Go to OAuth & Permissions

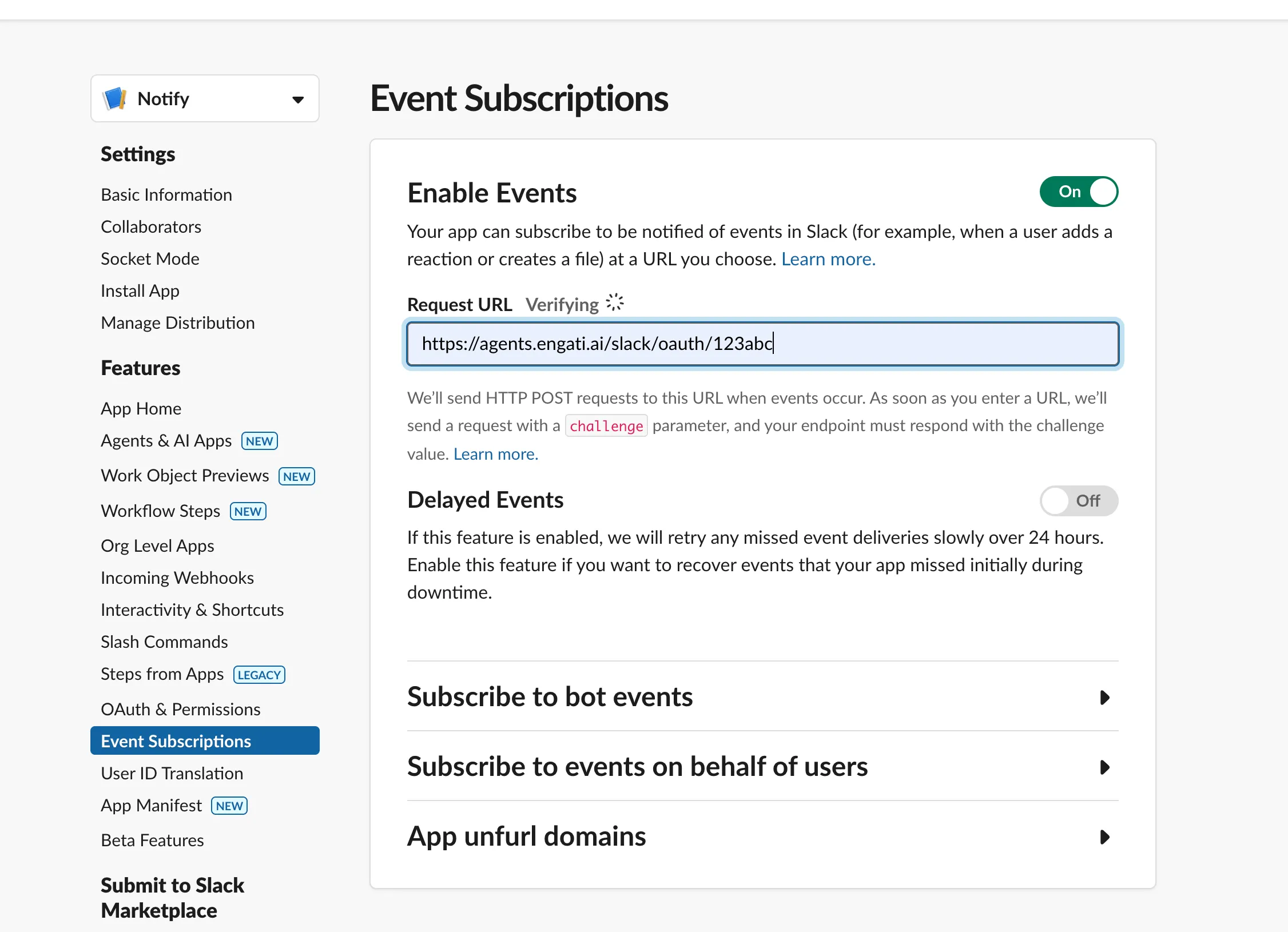181,710
